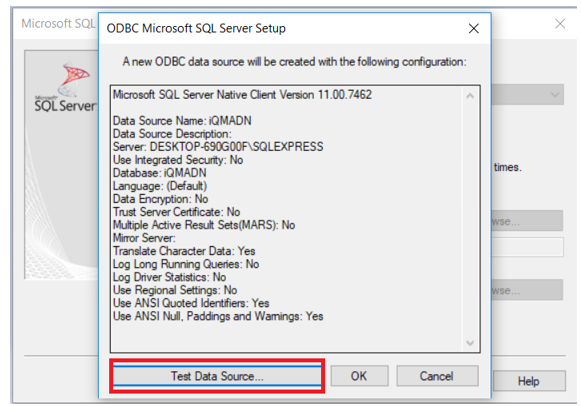Cancel the ODBC setup dialog
Viewport: 581px width, 406px height.
(437, 376)
